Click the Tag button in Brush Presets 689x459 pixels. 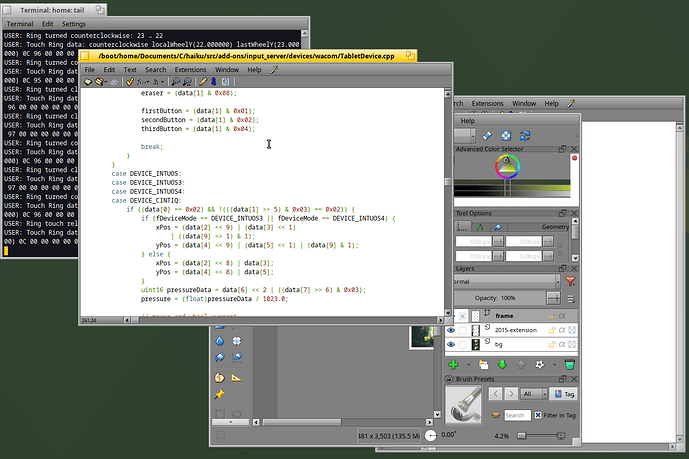564,394
